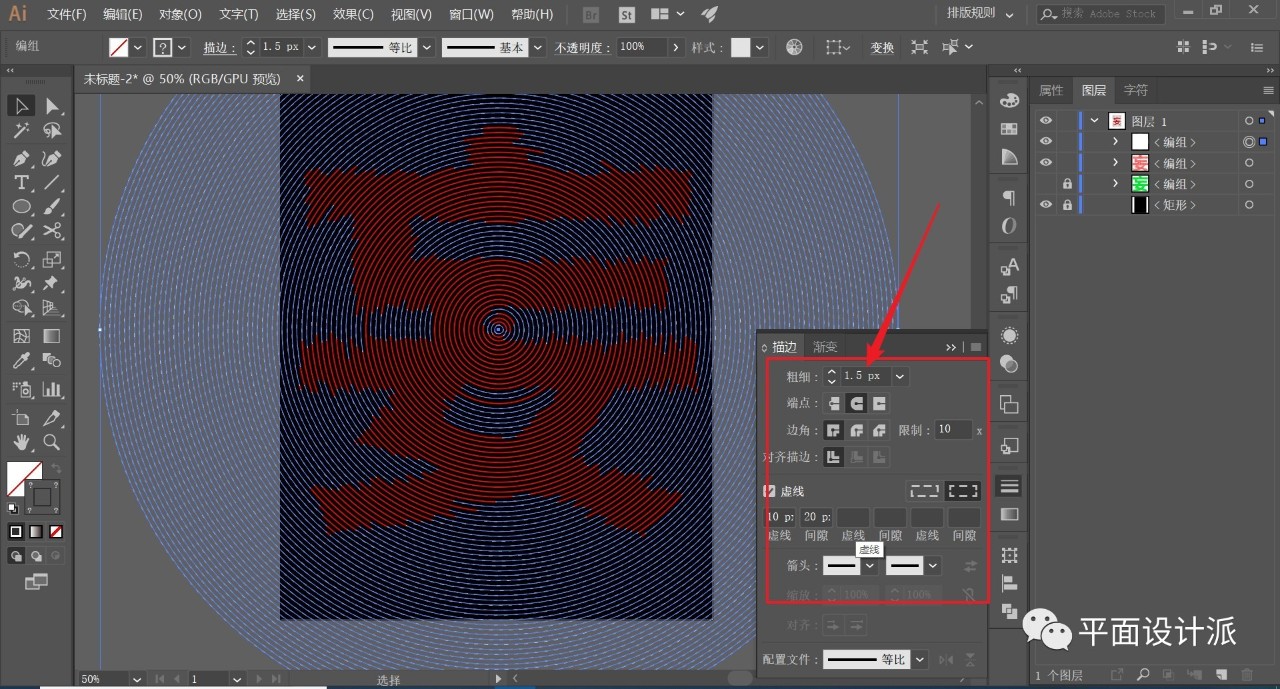Open the 对象(O) menu
1280x689 pixels.
180,15
